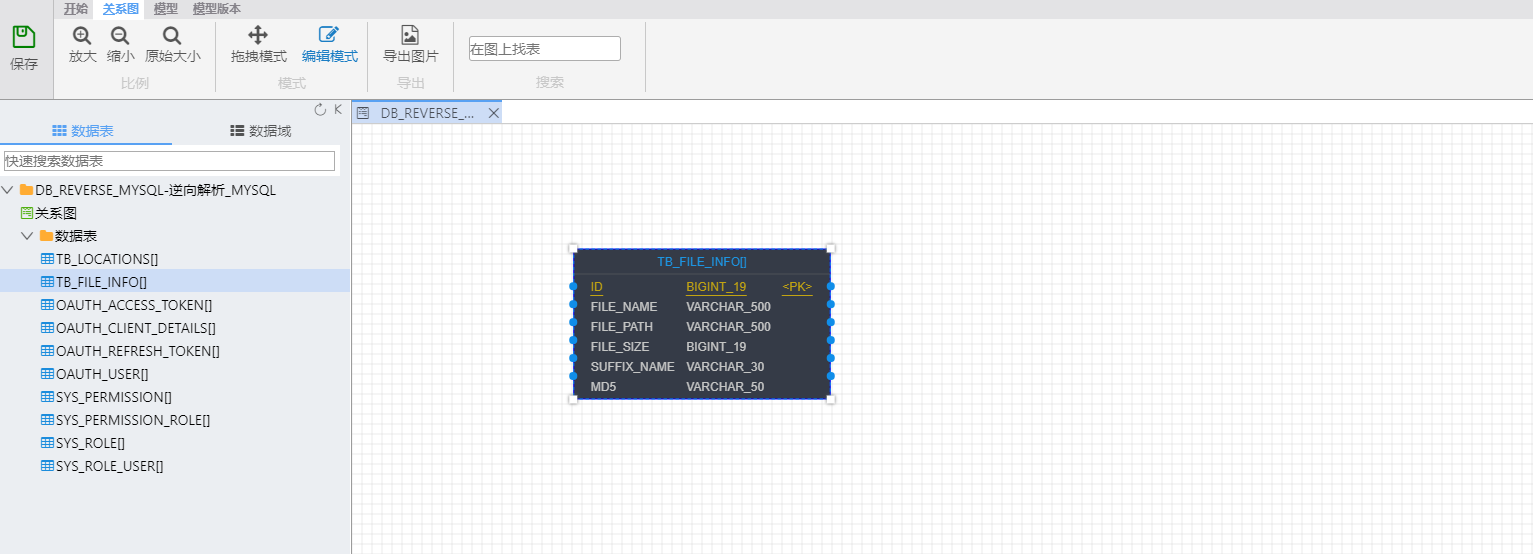
Task: Collapse the 数据表 folder arrow
Action: [27, 236]
